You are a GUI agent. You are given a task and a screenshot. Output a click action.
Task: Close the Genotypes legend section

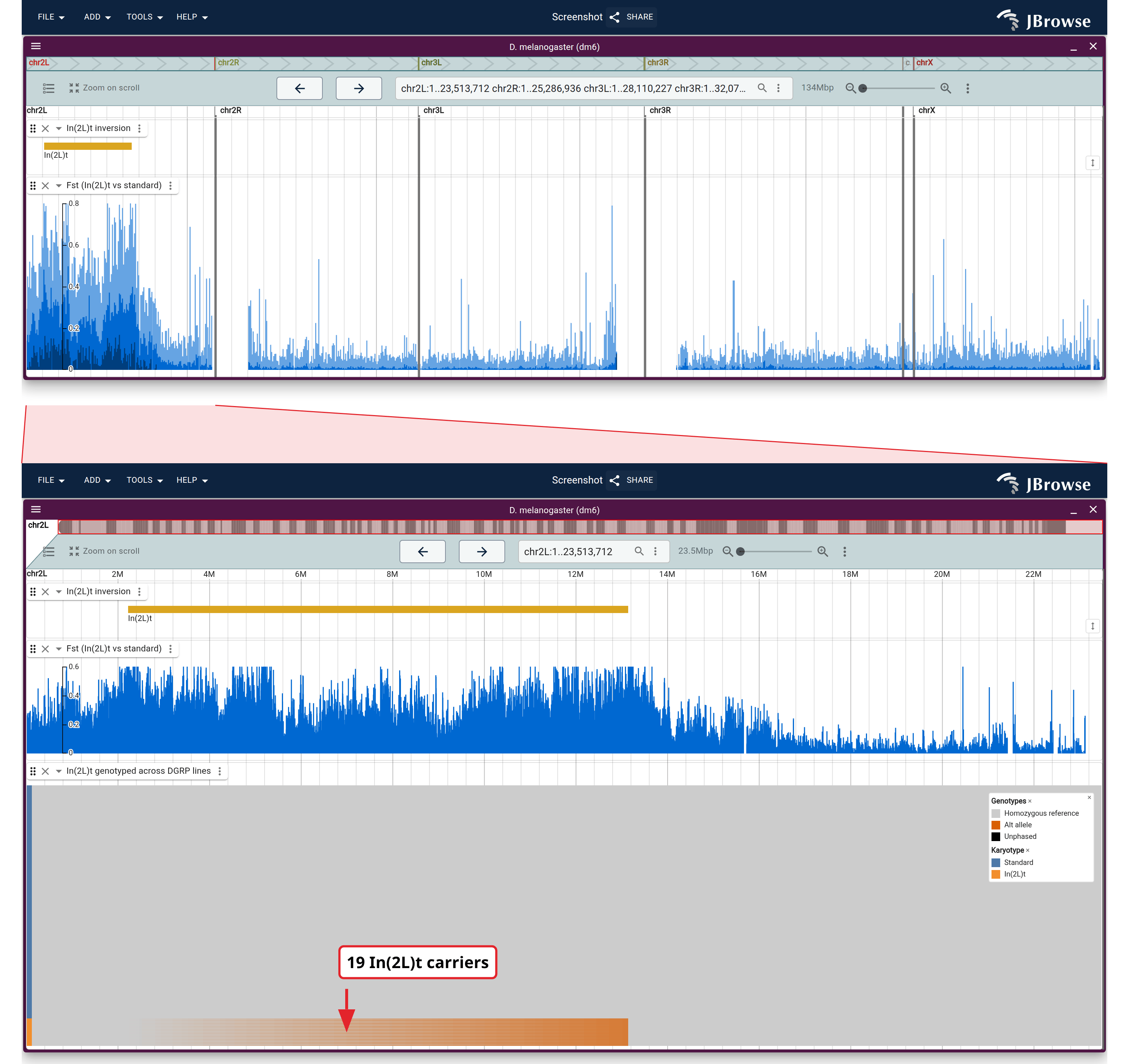click(x=1029, y=801)
